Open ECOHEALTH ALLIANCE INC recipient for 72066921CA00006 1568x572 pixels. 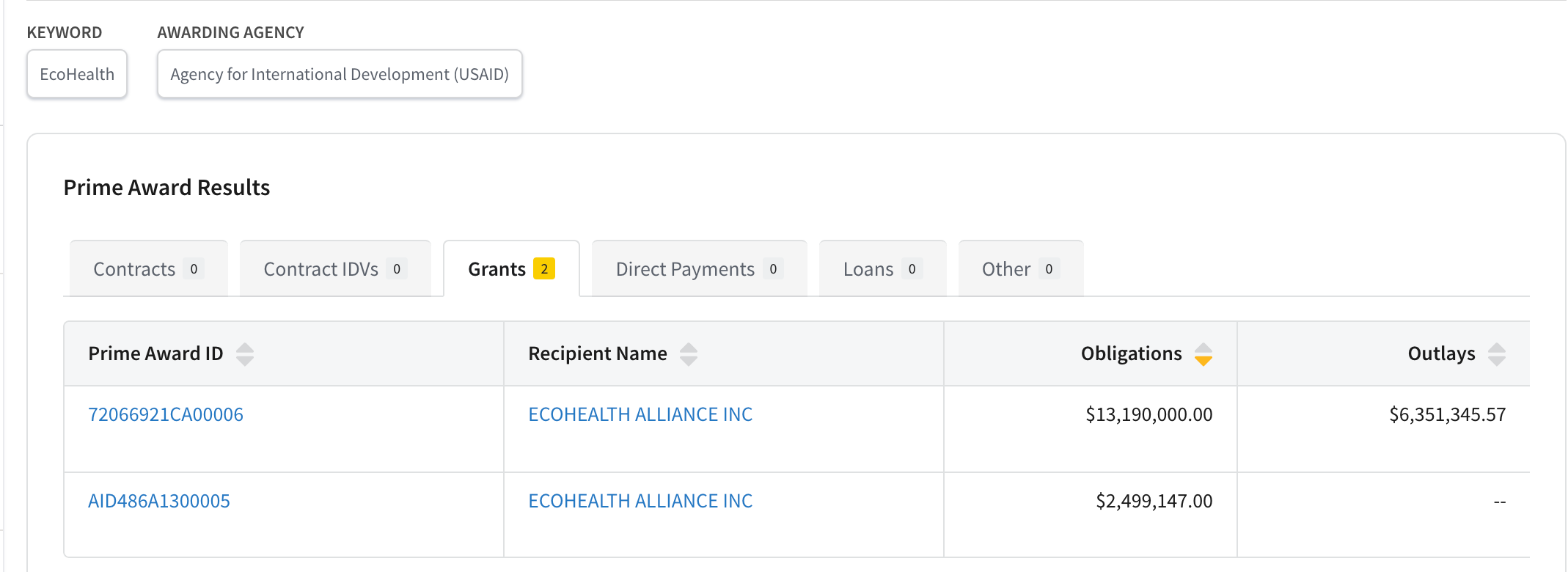coord(640,414)
